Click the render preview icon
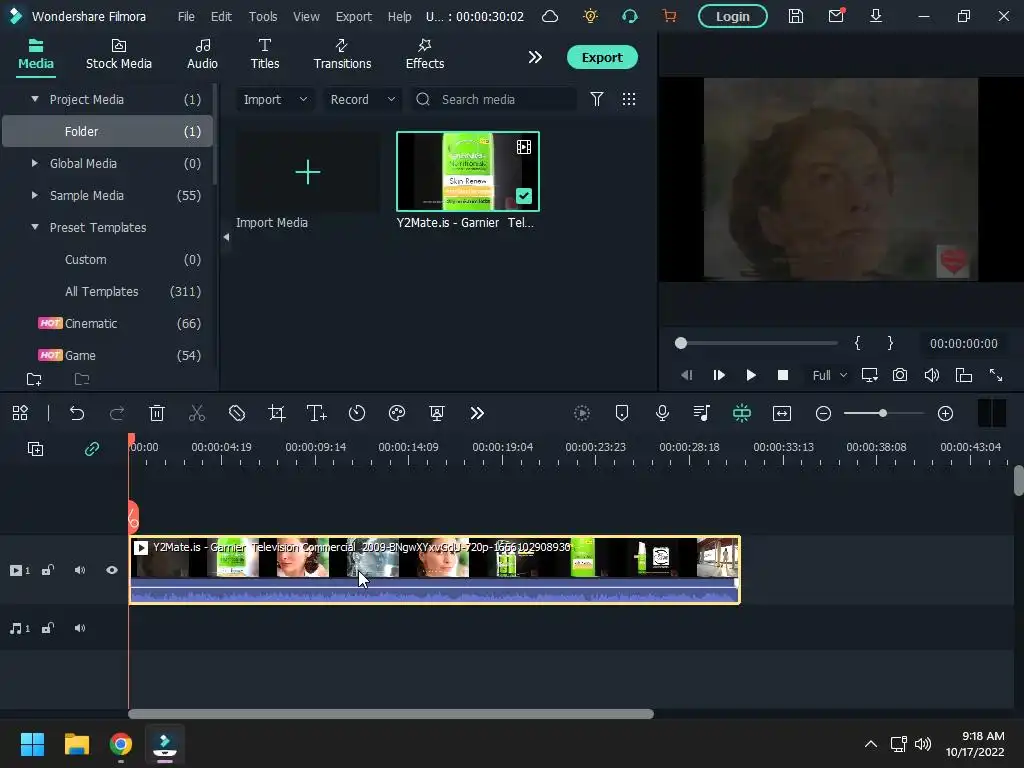Image resolution: width=1024 pixels, height=768 pixels. (x=581, y=413)
